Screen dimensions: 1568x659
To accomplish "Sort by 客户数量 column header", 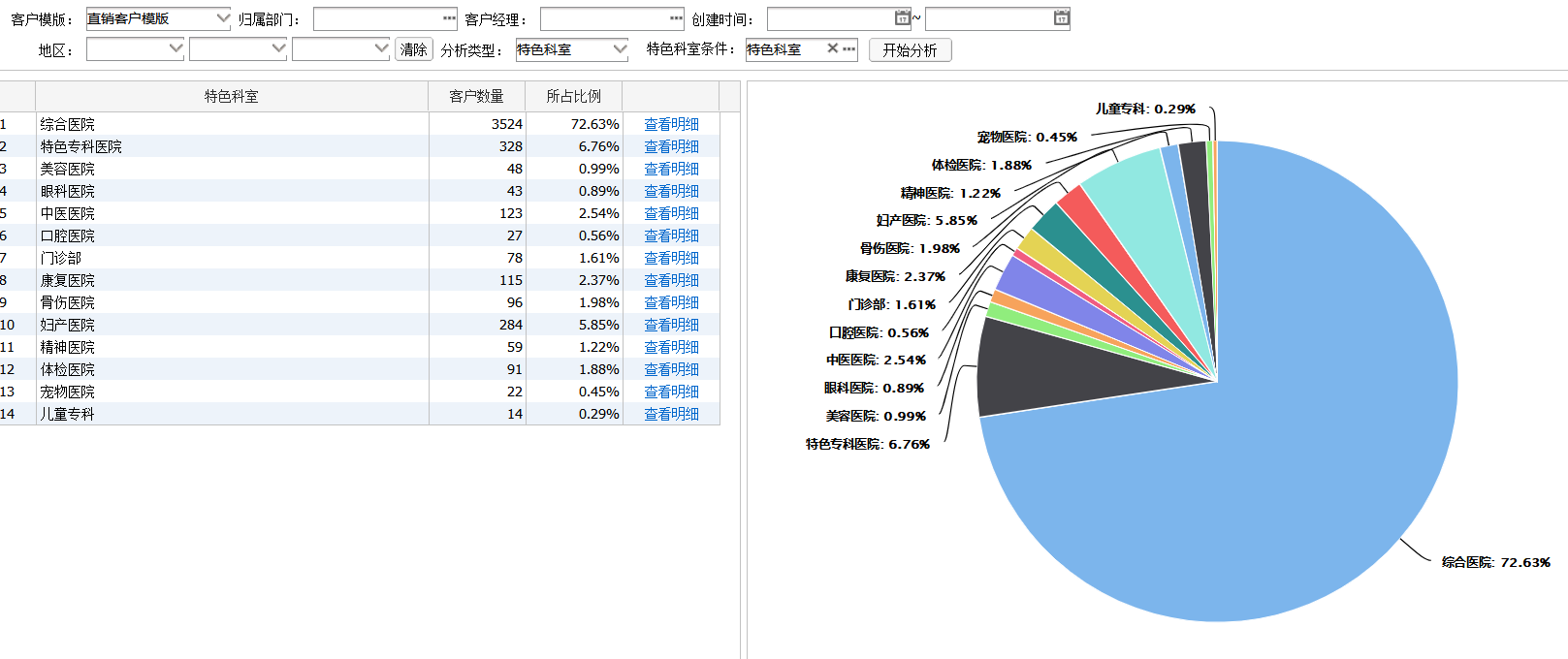I will click(476, 96).
